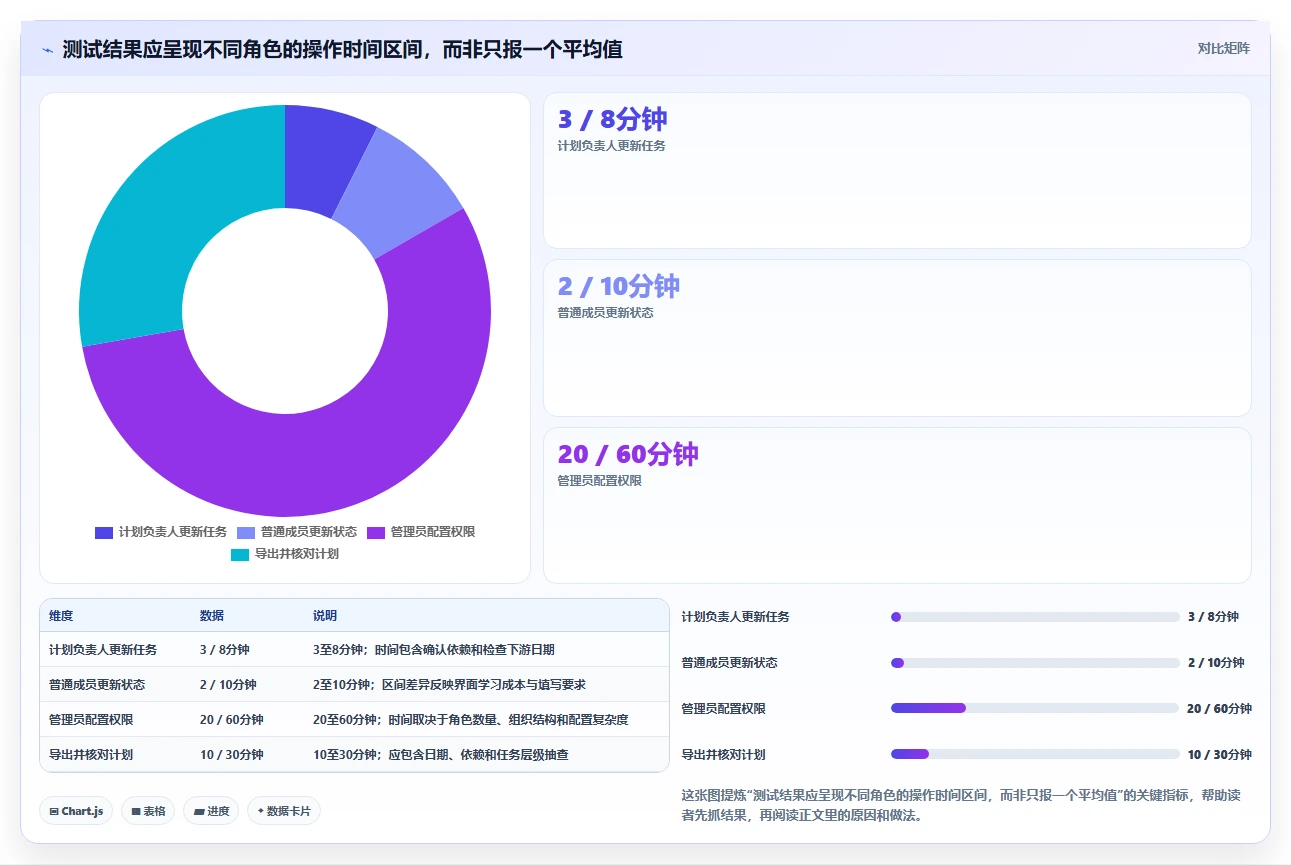Screen dimensions: 1291x865
Task: Click the 普通成员更新状态 progress bar
Action: [x=1035, y=663]
